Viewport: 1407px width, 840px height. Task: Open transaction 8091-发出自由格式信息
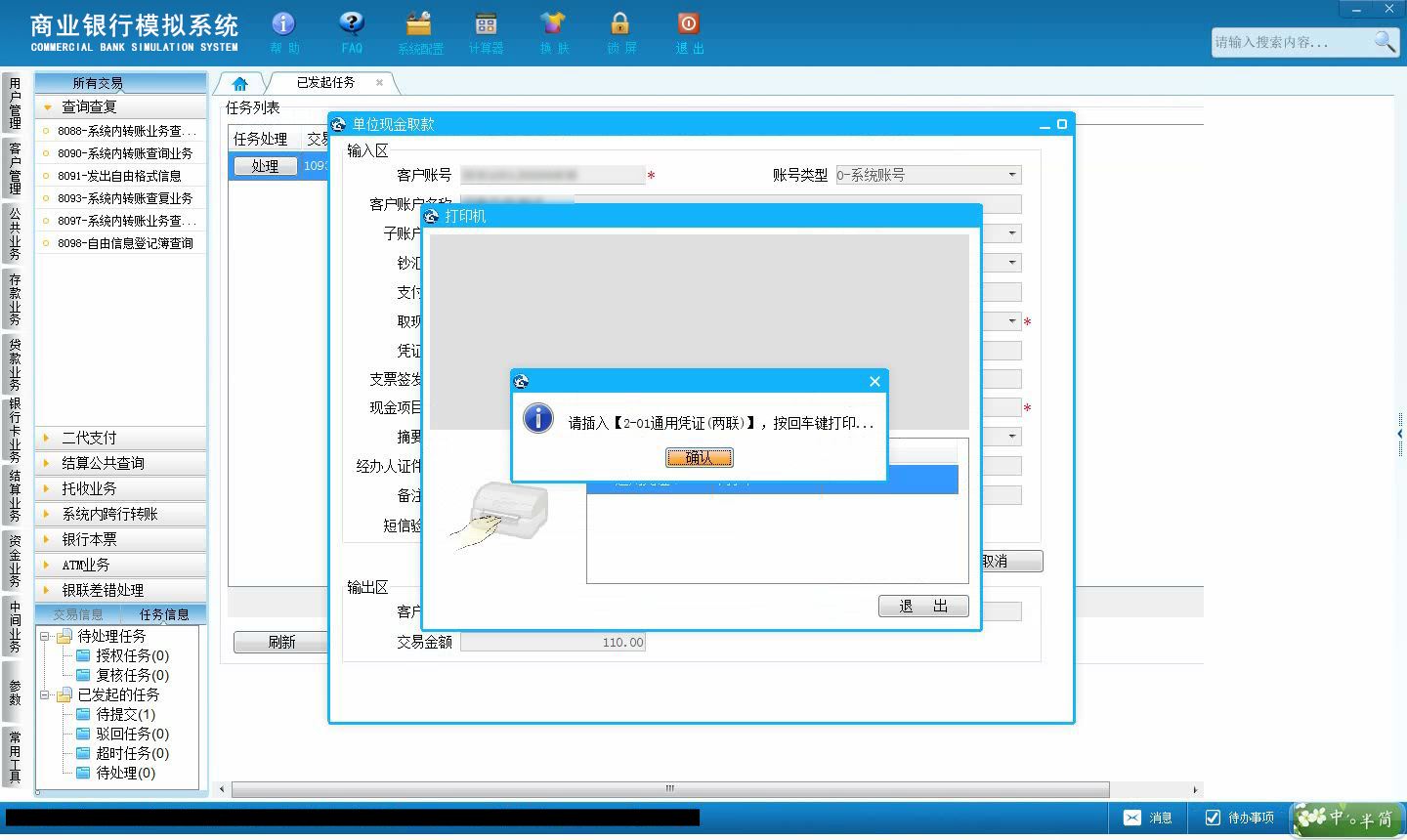[121, 176]
